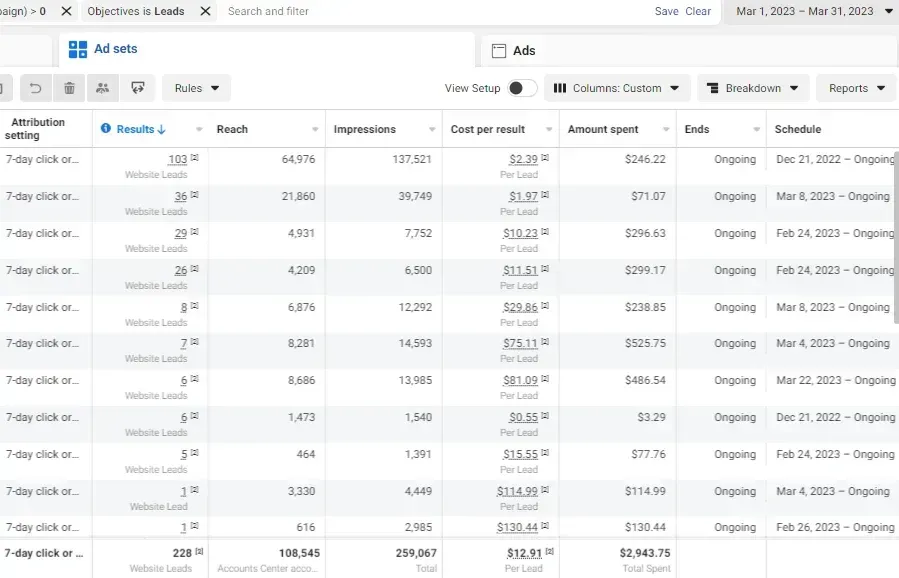Click footnote icon beside $2.39 cost
899x578 pixels.
pos(545,157)
